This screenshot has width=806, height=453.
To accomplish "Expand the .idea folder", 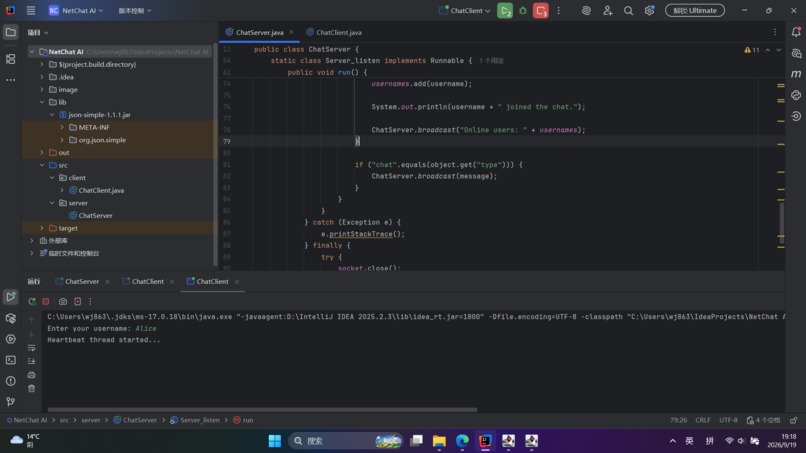I will [x=42, y=77].
